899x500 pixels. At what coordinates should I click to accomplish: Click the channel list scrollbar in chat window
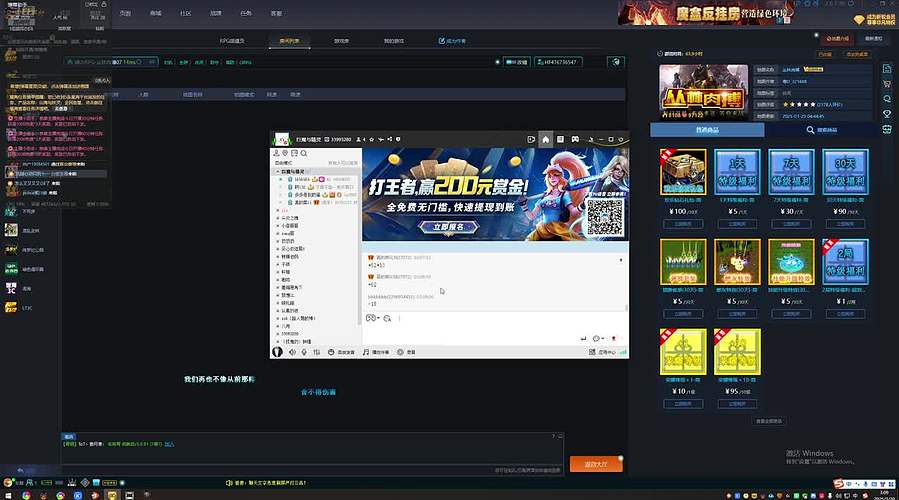pos(359,247)
